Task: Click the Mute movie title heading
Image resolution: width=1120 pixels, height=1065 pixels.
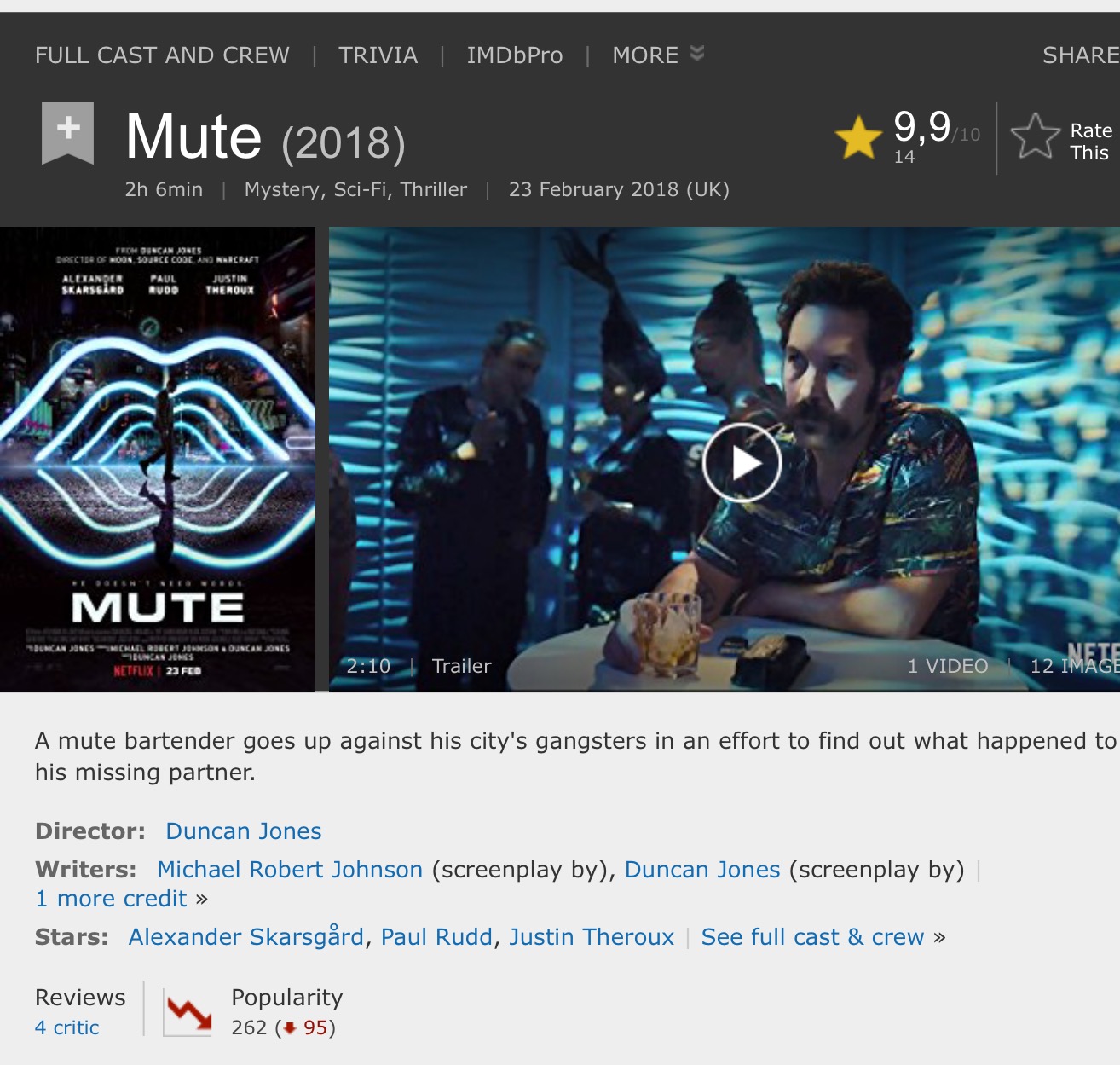Action: click(193, 136)
